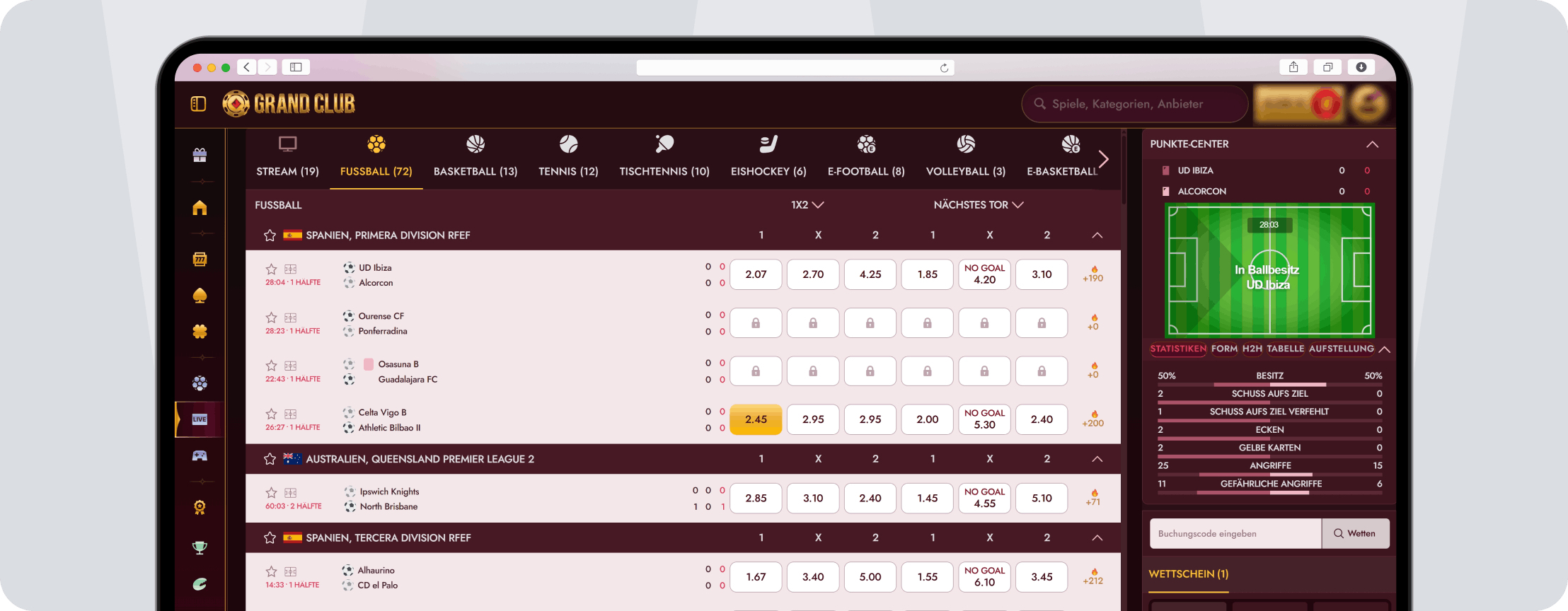Open the Nächstes Tor market dropdown
This screenshot has height=611, width=1568.
[979, 205]
